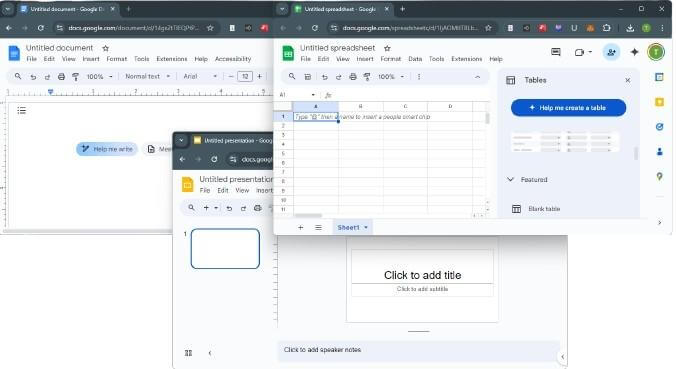The image size is (676, 369).
Task: Search menus in Sheets toolbar
Action: [292, 76]
